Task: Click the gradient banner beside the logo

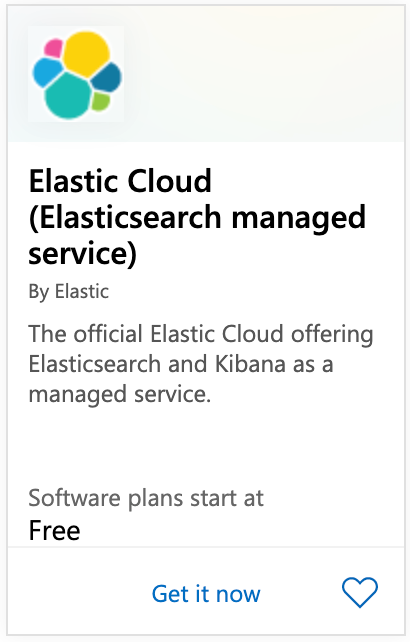Action: pos(264,74)
